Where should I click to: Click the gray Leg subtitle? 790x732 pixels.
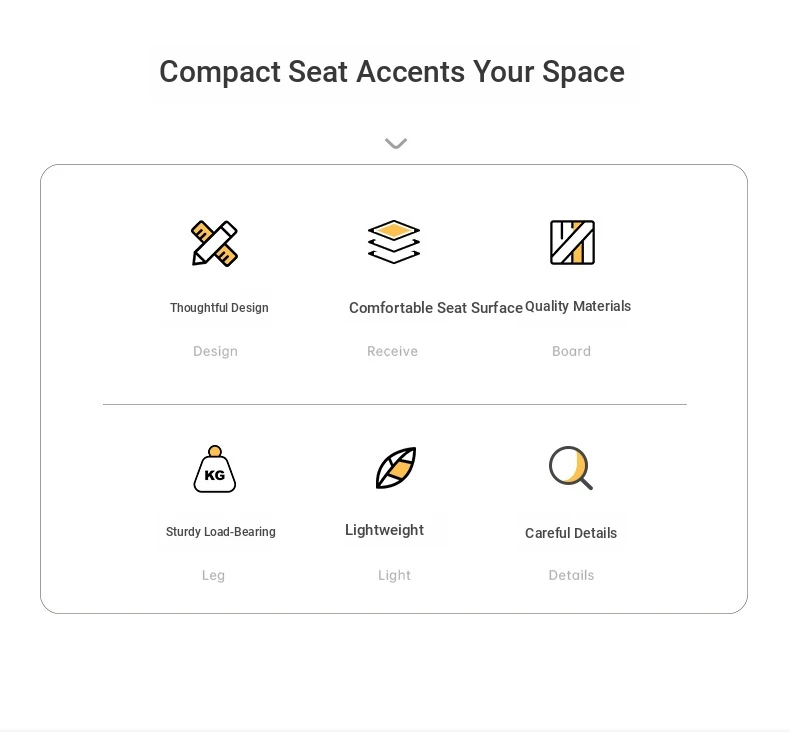213,576
